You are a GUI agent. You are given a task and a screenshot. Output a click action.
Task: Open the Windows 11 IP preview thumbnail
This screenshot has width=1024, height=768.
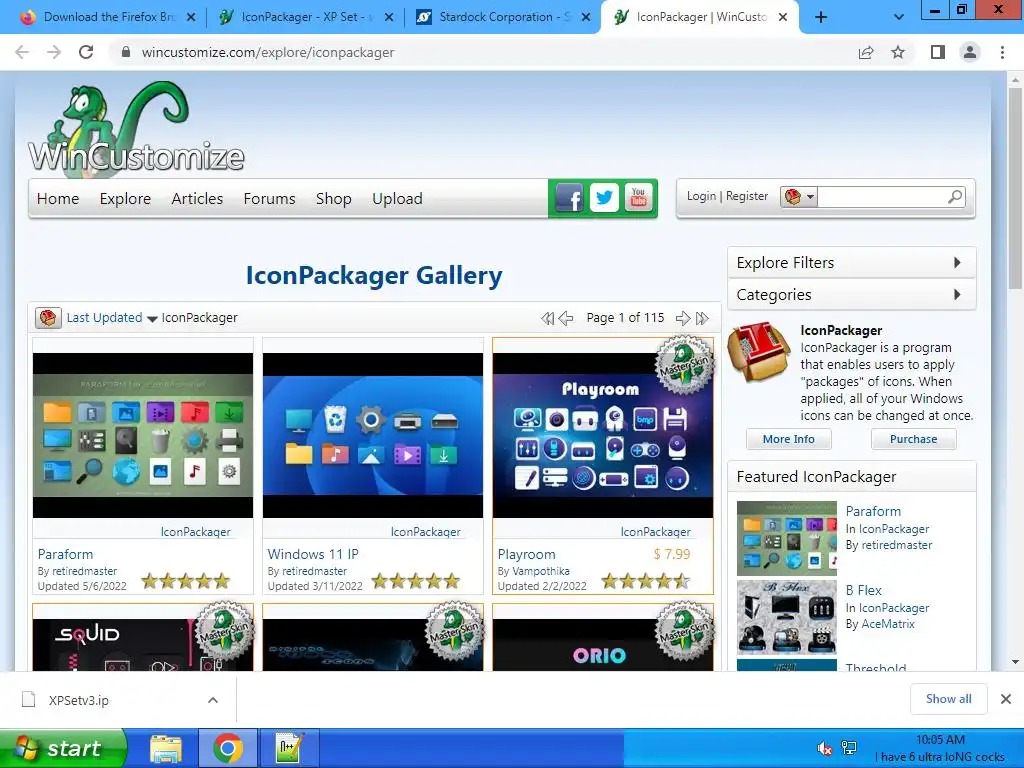pos(373,436)
